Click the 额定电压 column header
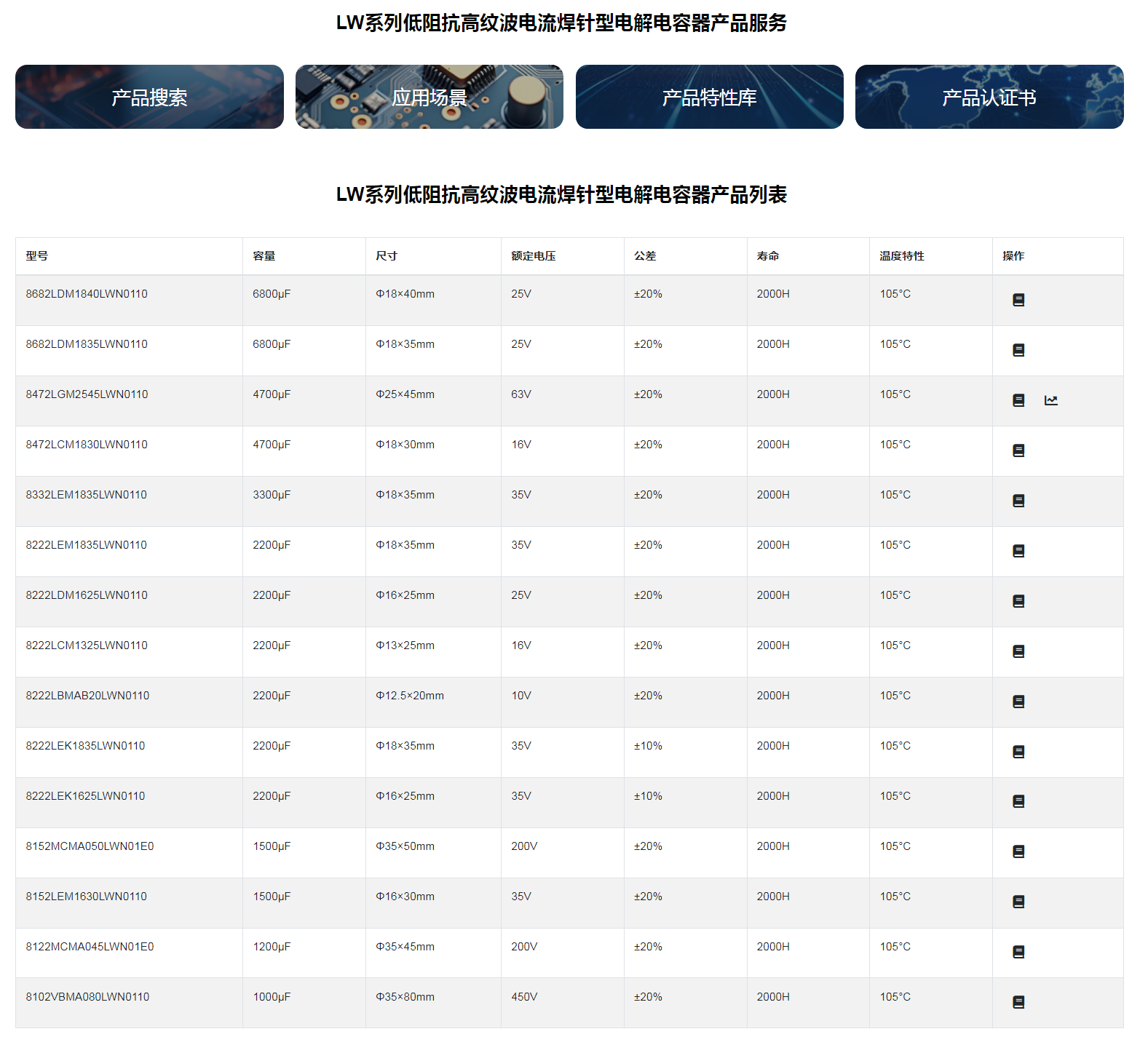 tap(534, 256)
